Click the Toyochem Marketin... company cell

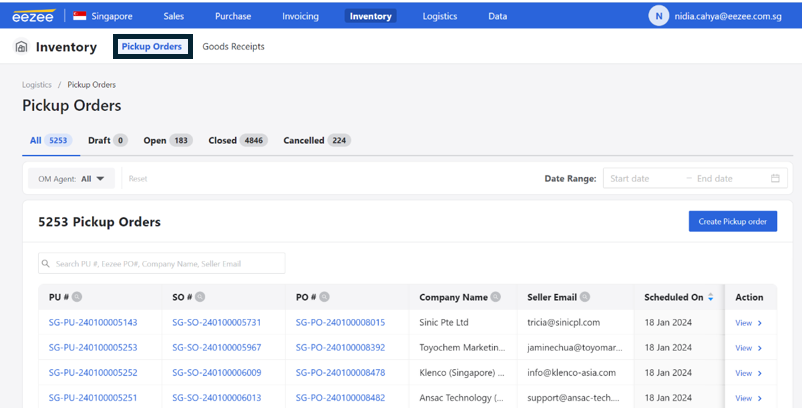point(462,347)
